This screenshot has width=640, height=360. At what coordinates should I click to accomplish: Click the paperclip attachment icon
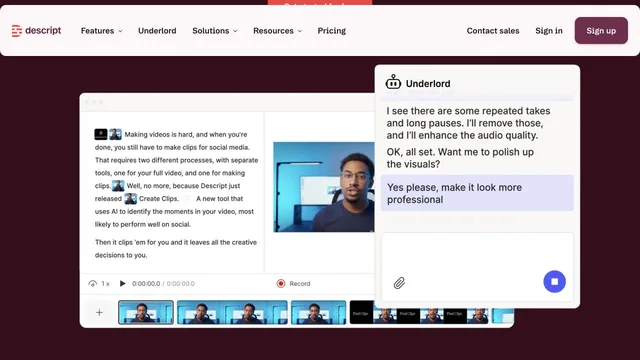coord(399,283)
